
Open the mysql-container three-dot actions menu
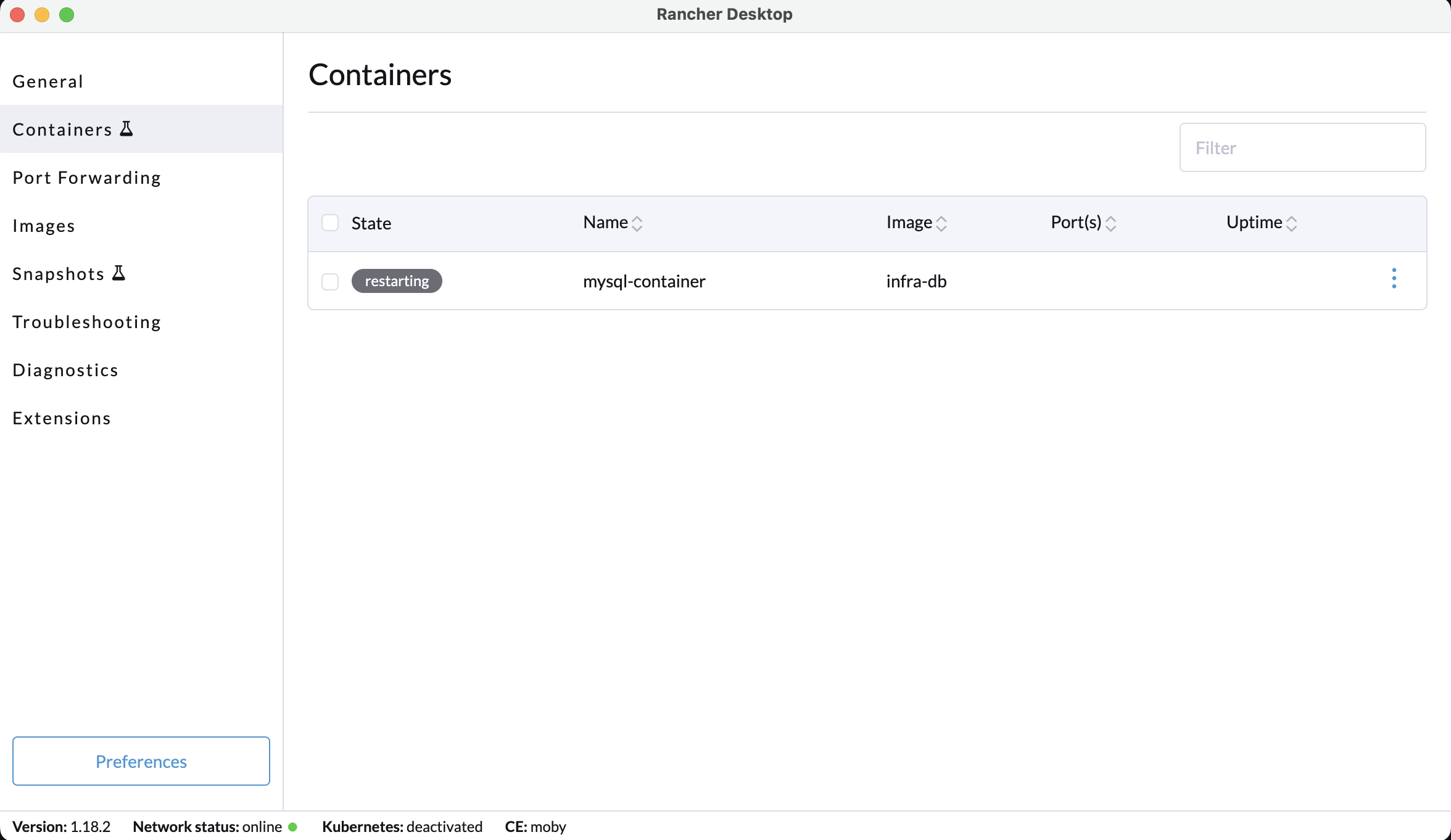coord(1394,279)
